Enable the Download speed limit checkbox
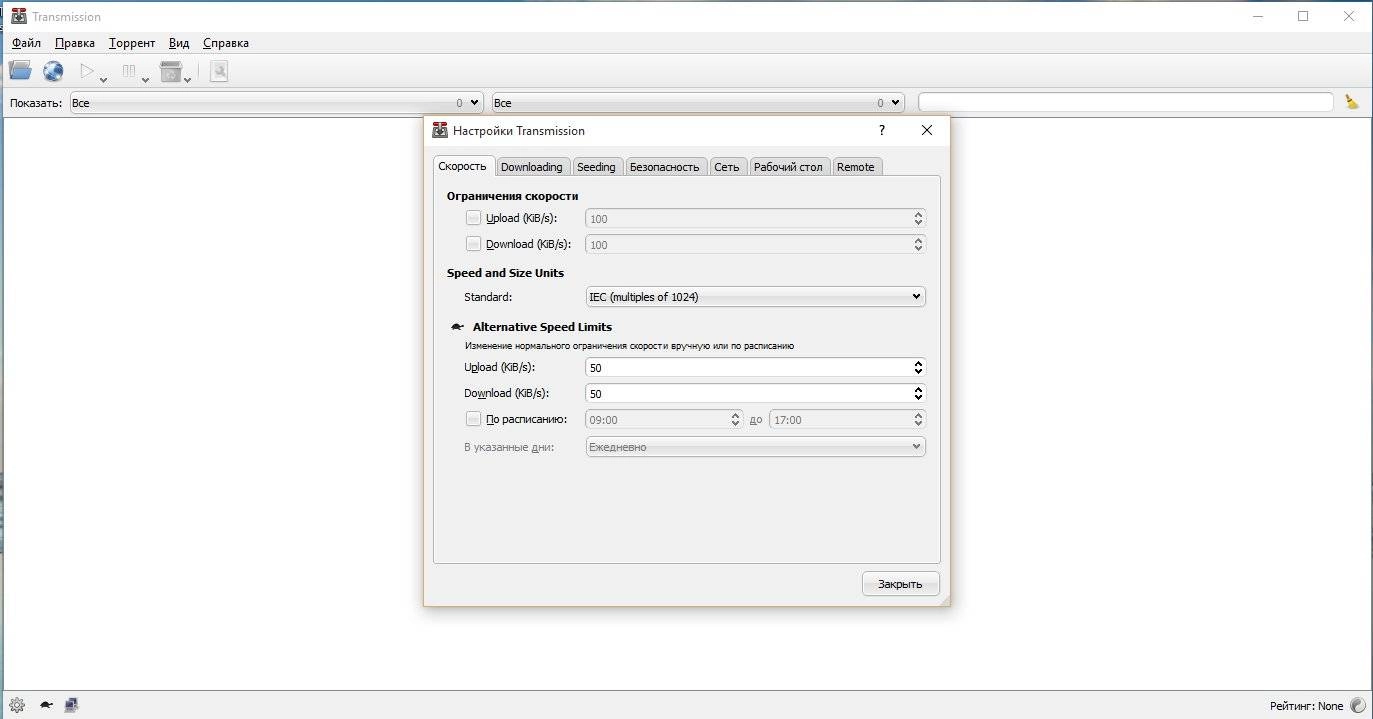Screen dimensions: 1373x719 [x=473, y=244]
